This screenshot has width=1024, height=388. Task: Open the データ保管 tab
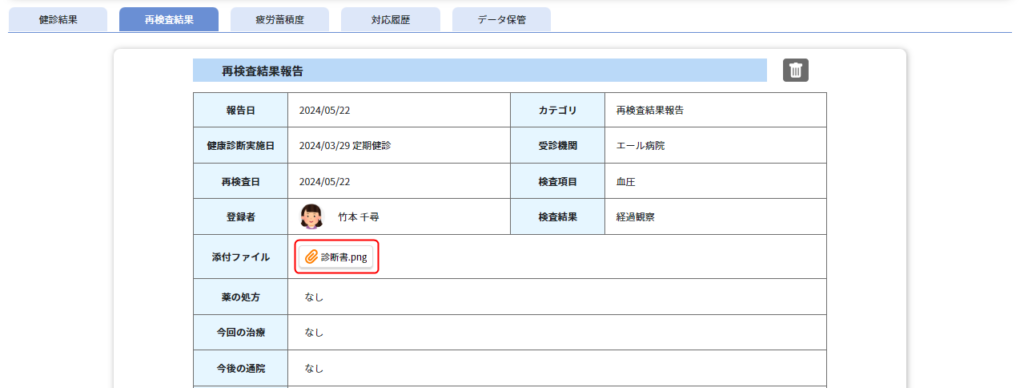pyautogui.click(x=501, y=20)
